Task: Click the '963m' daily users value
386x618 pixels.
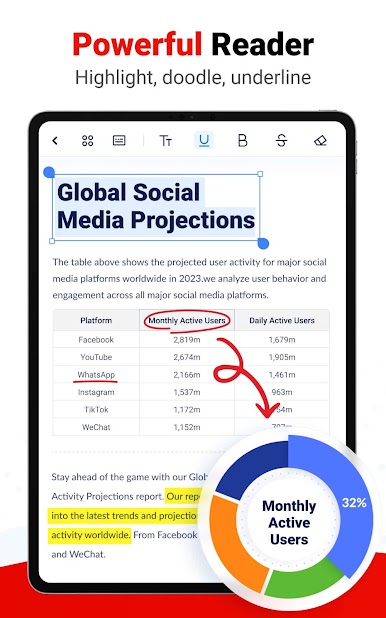Action: point(282,392)
